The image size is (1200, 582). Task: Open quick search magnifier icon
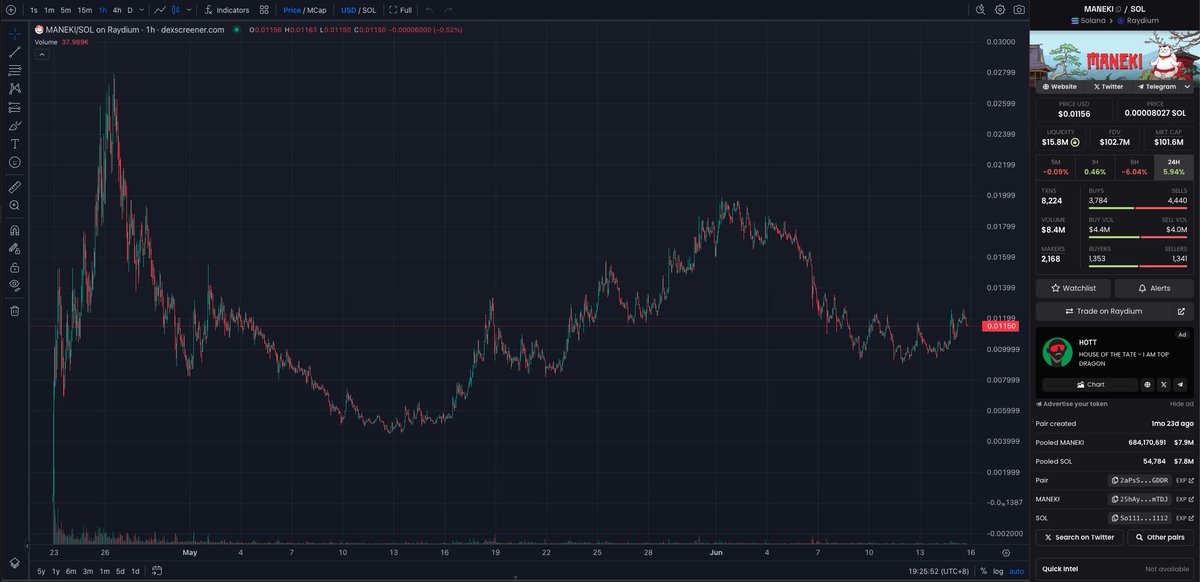[x=980, y=10]
